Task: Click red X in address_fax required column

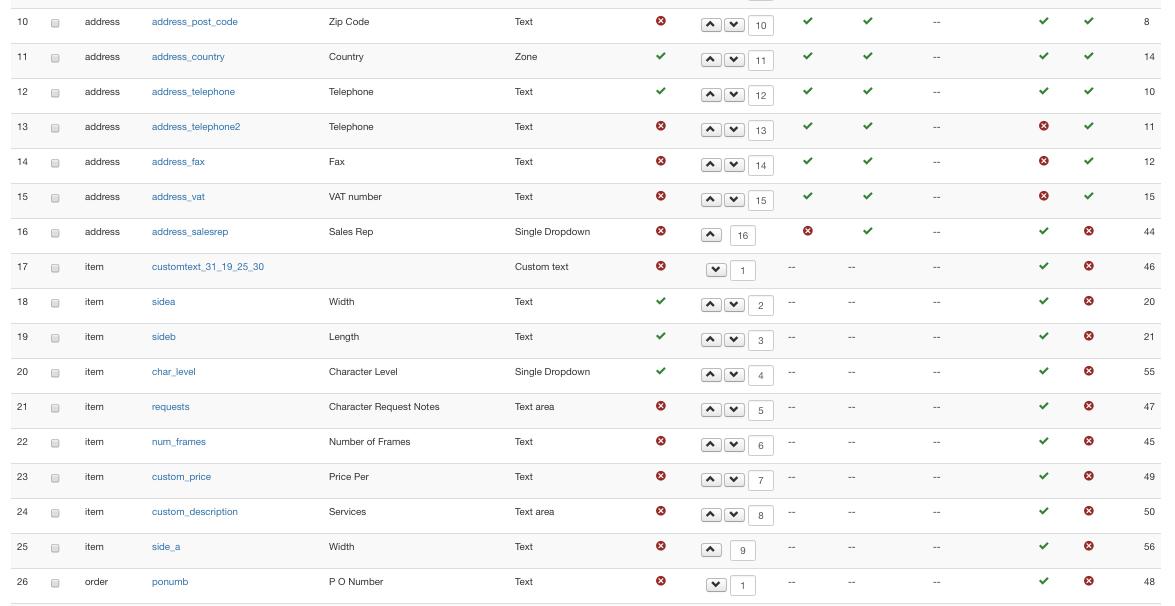Action: point(660,161)
